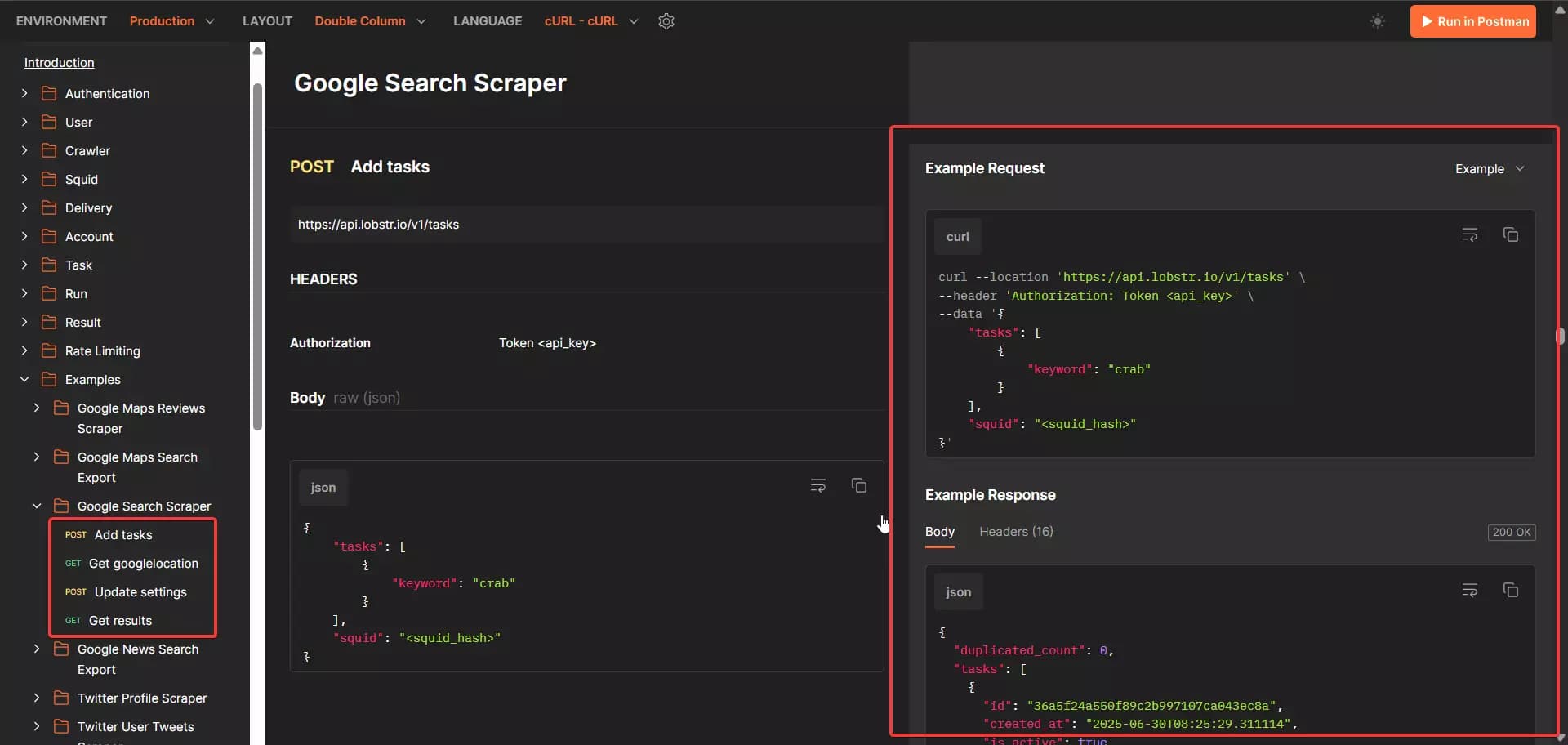Open the Authentication folder in sidebar
The image size is (1568, 745).
(x=107, y=94)
